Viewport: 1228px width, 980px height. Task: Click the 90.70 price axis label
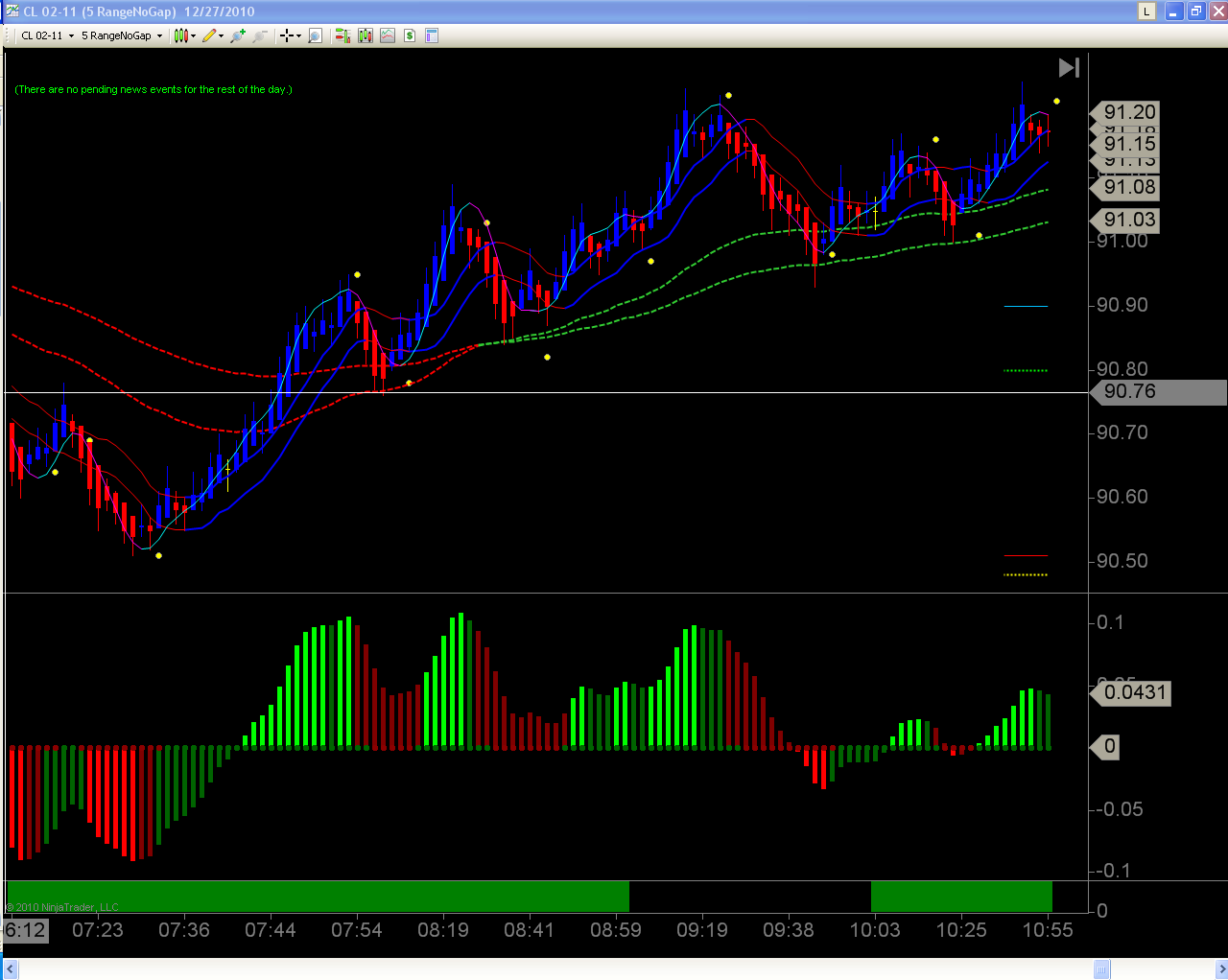click(1122, 432)
